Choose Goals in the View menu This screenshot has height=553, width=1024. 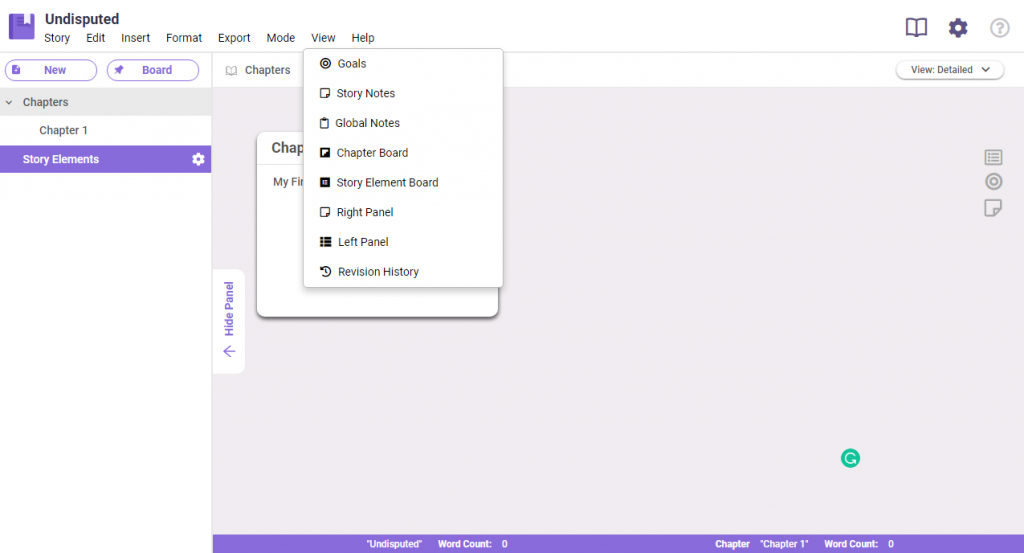[351, 64]
